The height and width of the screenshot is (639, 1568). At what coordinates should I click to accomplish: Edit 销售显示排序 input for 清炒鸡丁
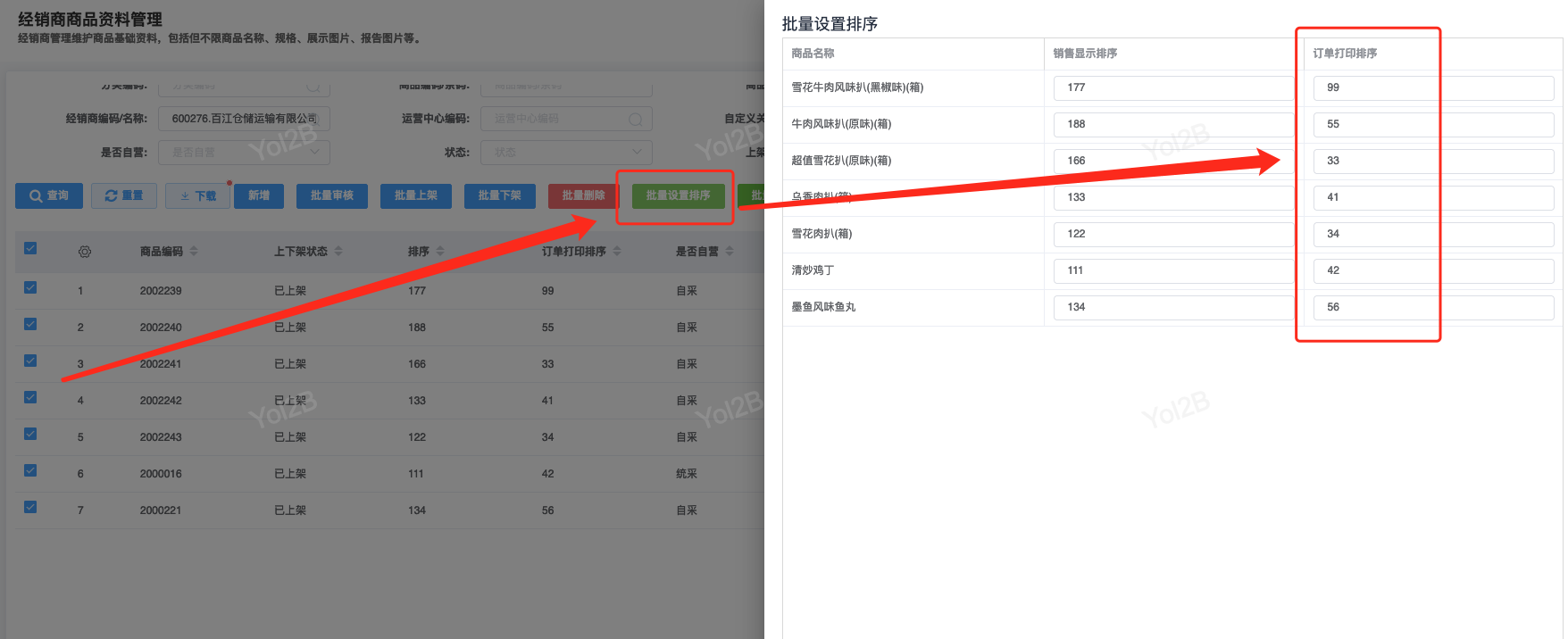coord(1173,270)
